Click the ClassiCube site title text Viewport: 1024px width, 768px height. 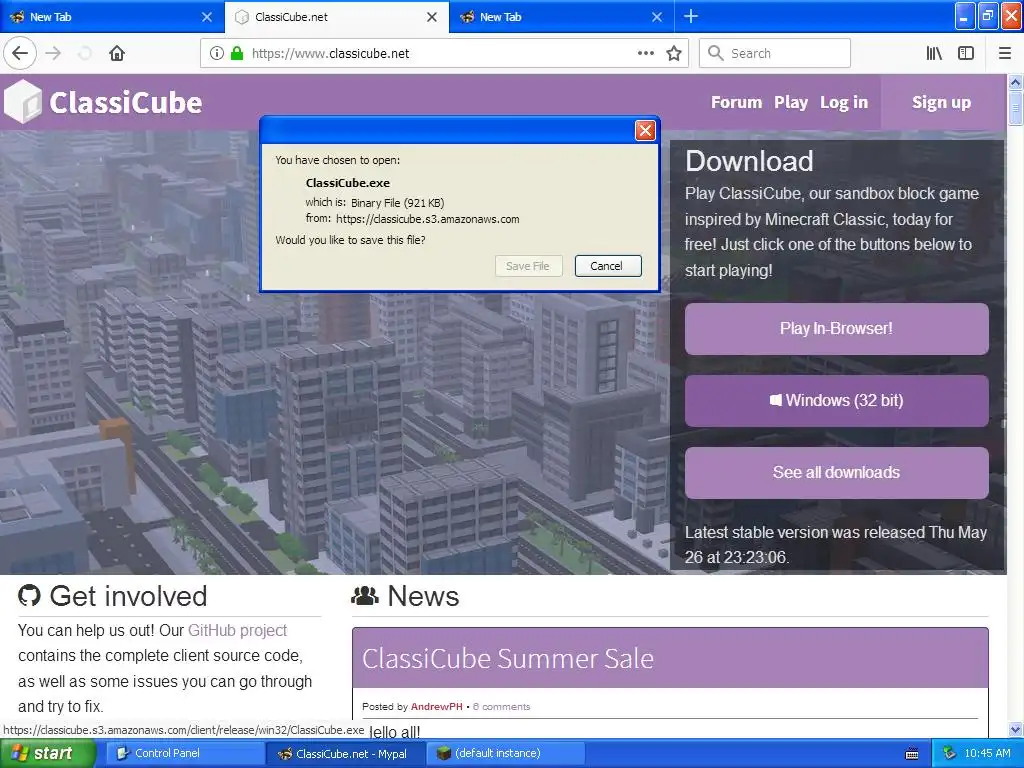tap(126, 103)
